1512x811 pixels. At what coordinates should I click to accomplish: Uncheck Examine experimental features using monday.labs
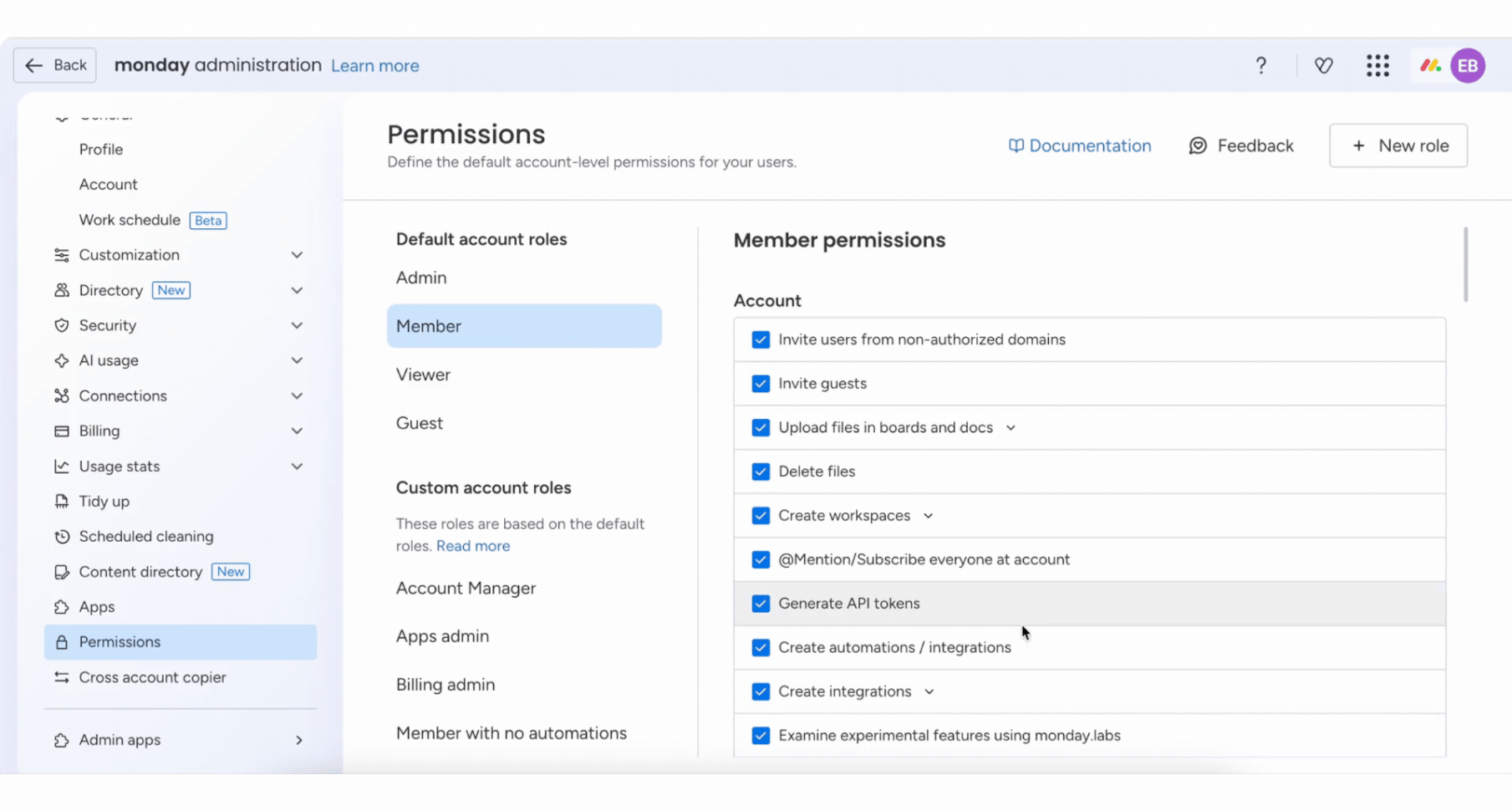[x=761, y=736]
